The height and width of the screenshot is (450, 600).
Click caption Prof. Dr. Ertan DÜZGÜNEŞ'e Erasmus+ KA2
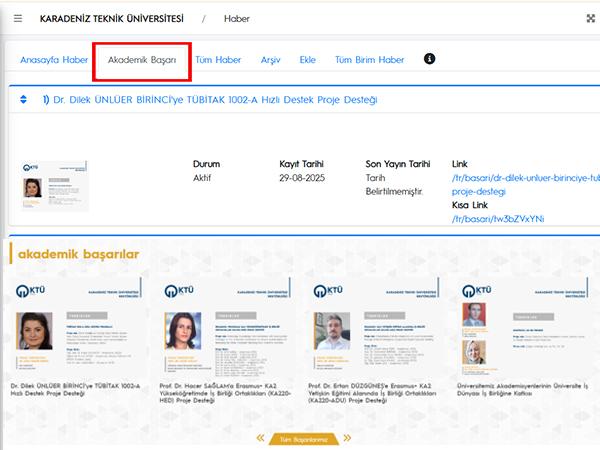tap(372, 393)
